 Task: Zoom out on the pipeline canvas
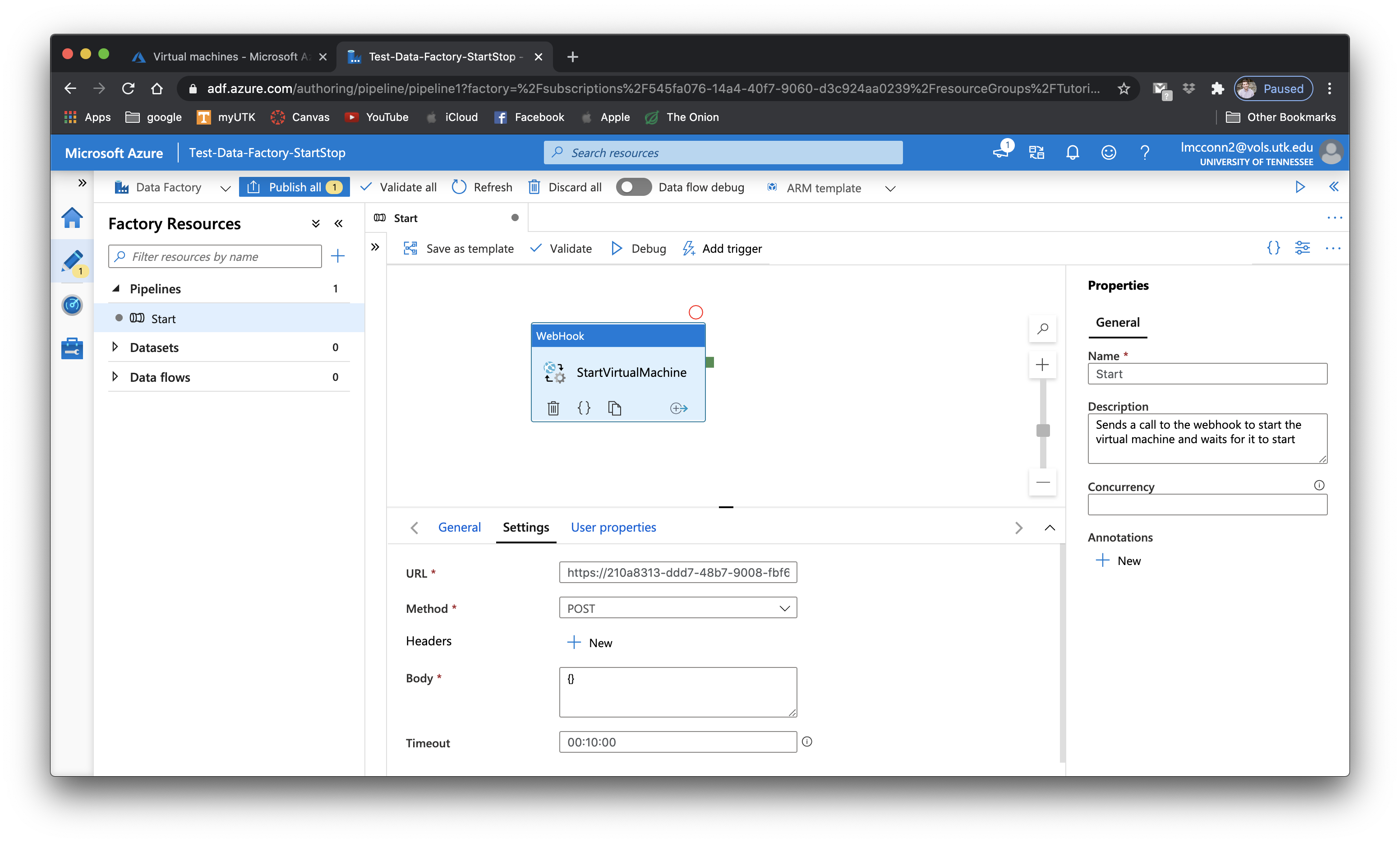1042,482
